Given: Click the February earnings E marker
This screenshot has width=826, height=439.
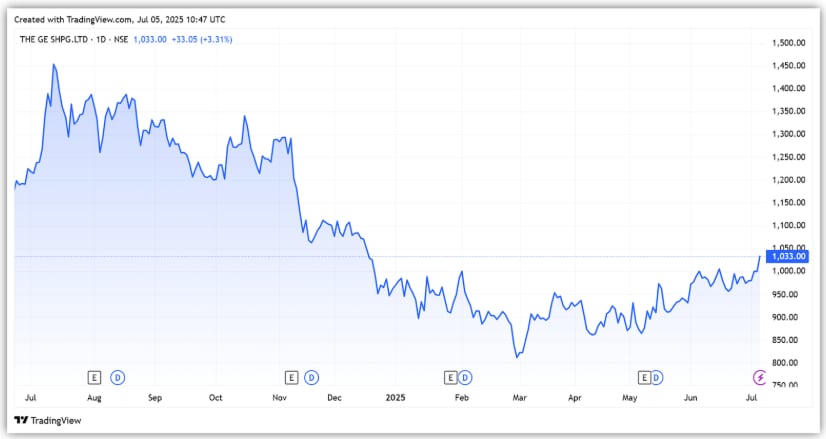Looking at the screenshot, I should (449, 377).
